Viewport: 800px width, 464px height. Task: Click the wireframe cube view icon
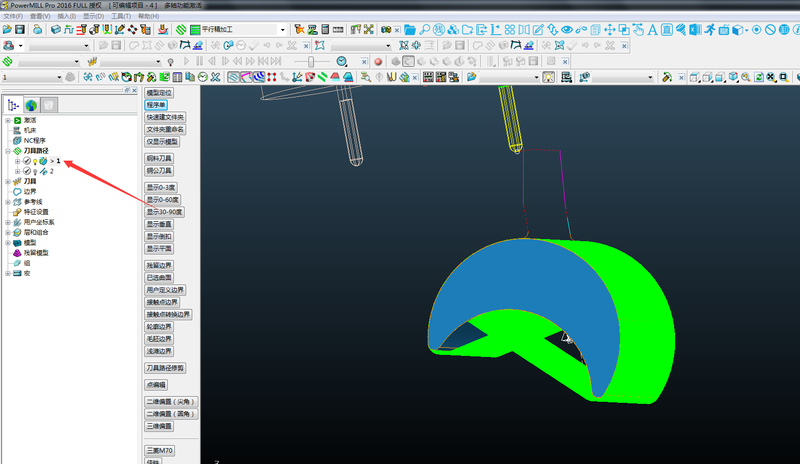[694, 77]
